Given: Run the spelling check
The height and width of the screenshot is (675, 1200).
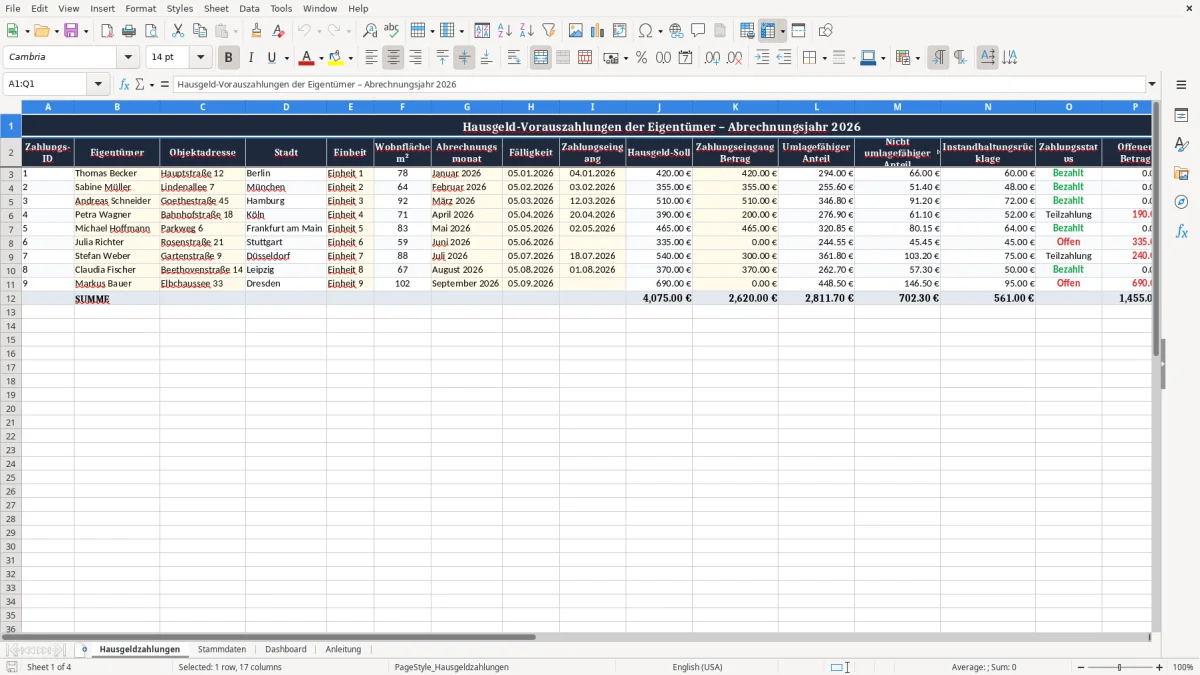Looking at the screenshot, I should tap(392, 31).
